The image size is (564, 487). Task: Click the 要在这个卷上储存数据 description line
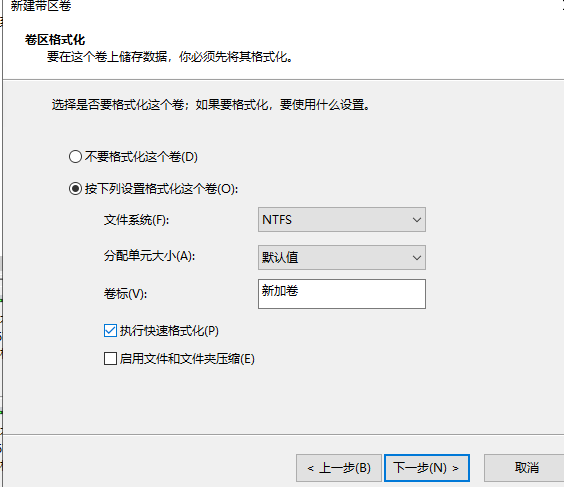(x=170, y=57)
